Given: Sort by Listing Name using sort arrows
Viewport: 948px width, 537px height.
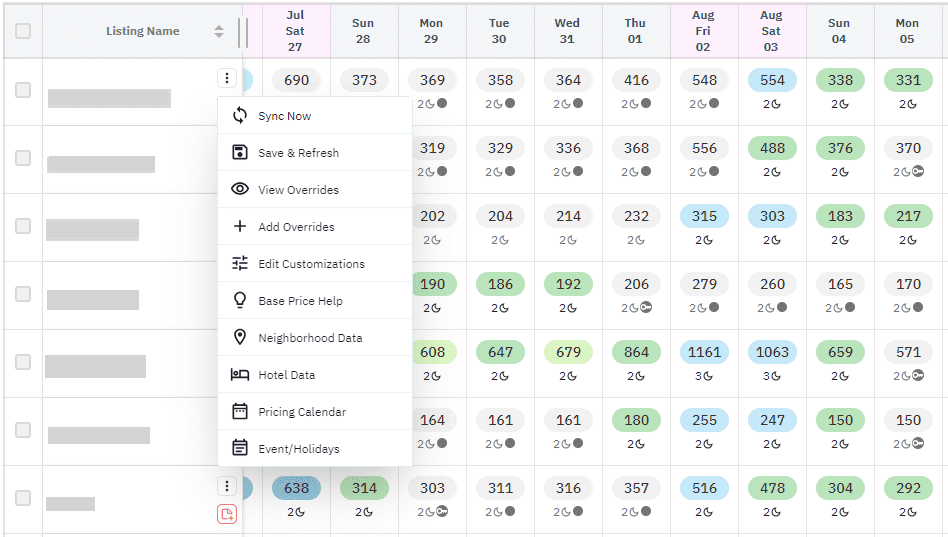Looking at the screenshot, I should 219,31.
